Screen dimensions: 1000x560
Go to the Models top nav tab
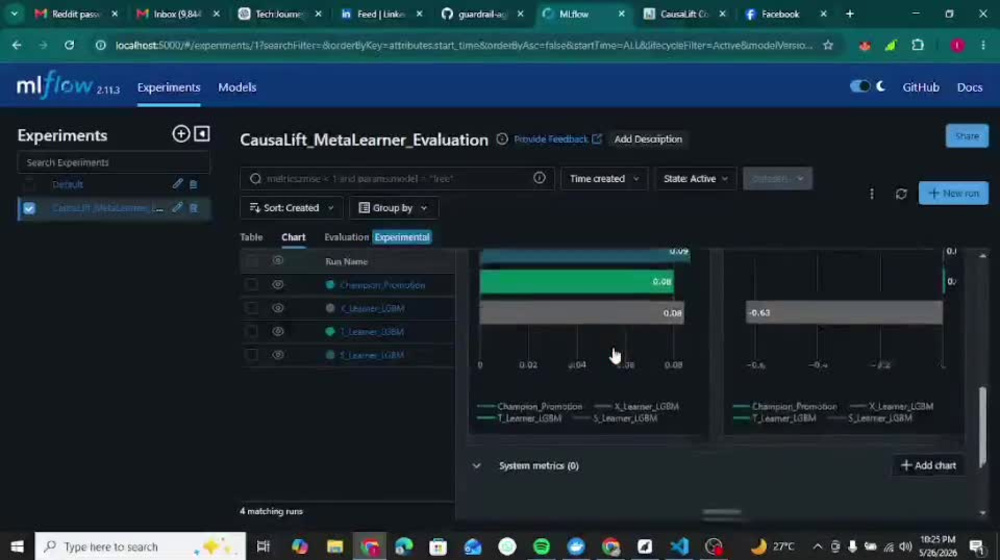click(x=237, y=87)
